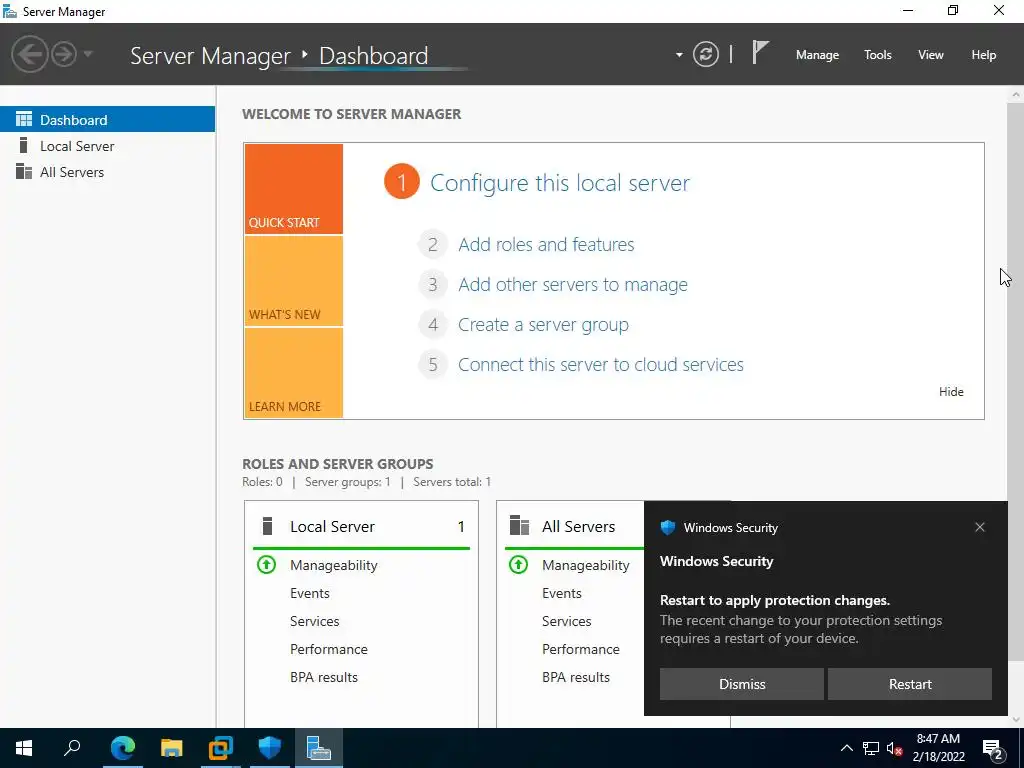Viewport: 1024px width, 768px height.
Task: Open BPA results under Local Server tile
Action: coord(324,678)
